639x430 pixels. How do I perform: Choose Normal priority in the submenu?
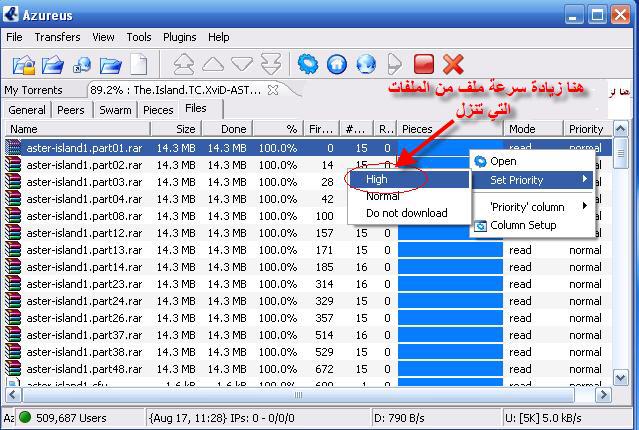point(409,196)
